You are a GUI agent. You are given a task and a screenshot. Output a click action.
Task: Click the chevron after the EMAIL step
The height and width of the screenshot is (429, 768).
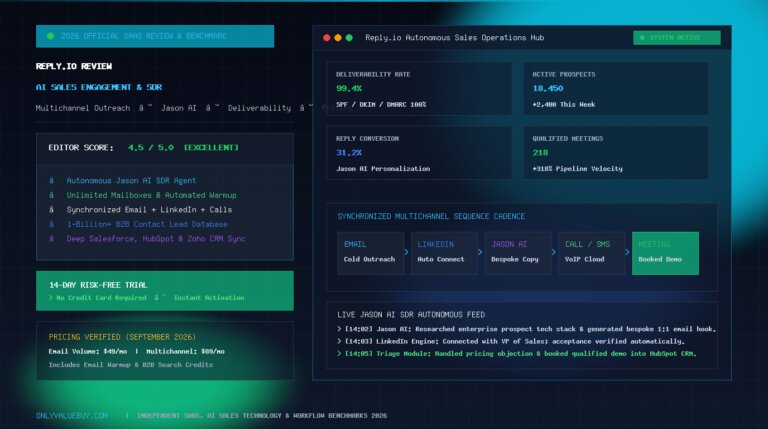[x=407, y=252]
